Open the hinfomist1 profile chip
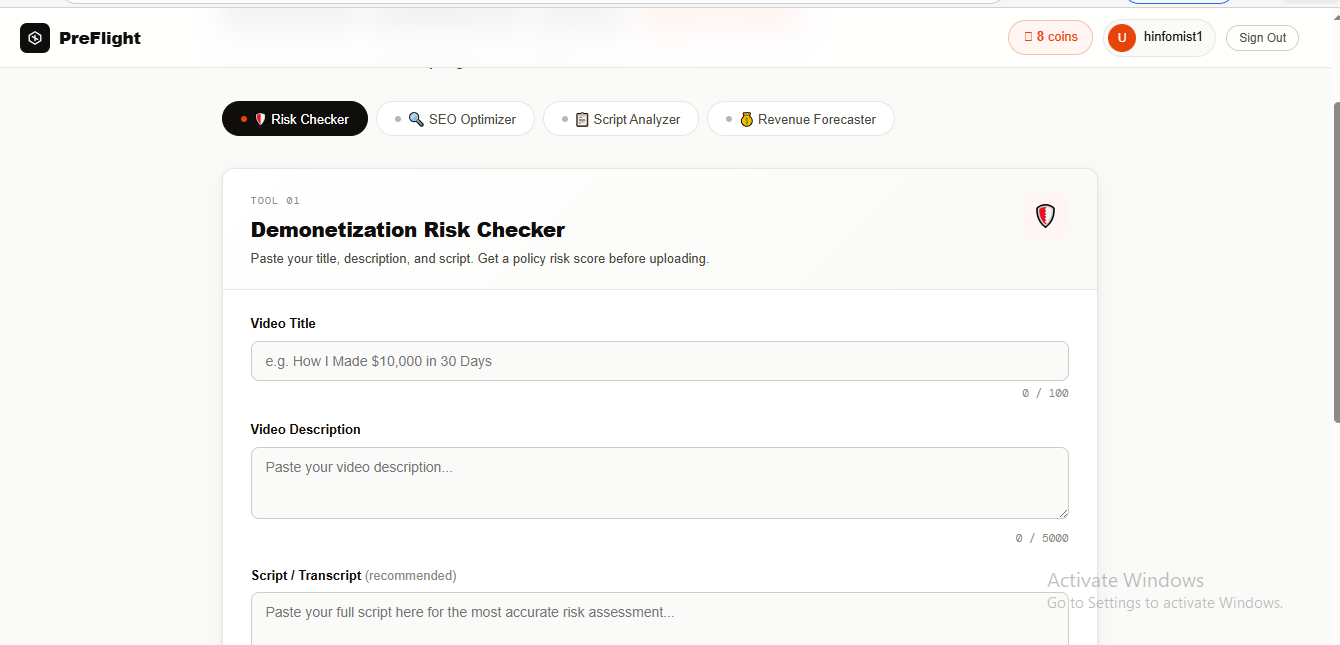 tap(1159, 38)
